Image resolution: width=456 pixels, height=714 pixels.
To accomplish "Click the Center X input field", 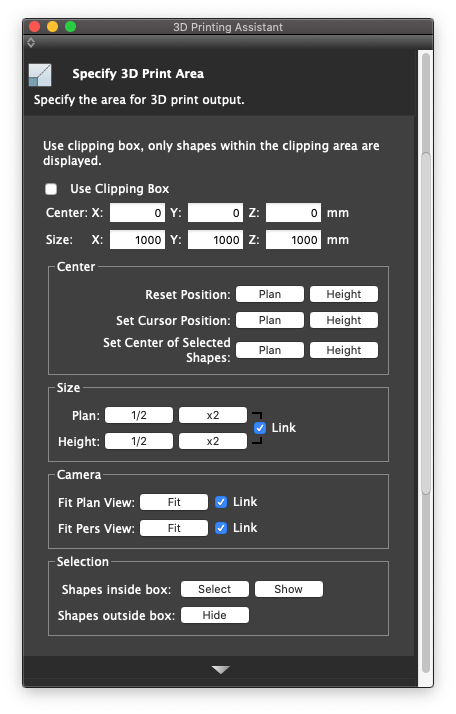I will (x=137, y=213).
